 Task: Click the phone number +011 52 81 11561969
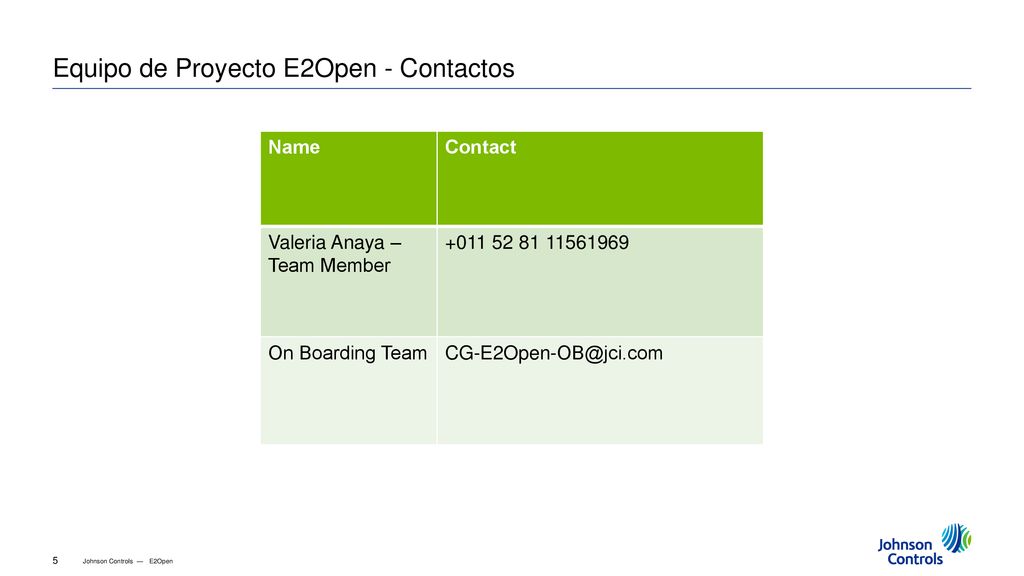(x=537, y=243)
